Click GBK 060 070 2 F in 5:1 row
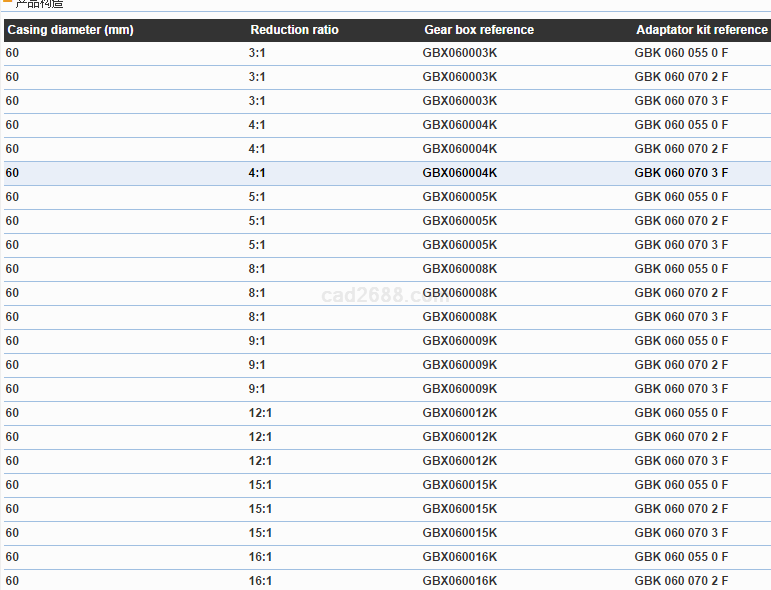The width and height of the screenshot is (771, 590). coord(681,221)
